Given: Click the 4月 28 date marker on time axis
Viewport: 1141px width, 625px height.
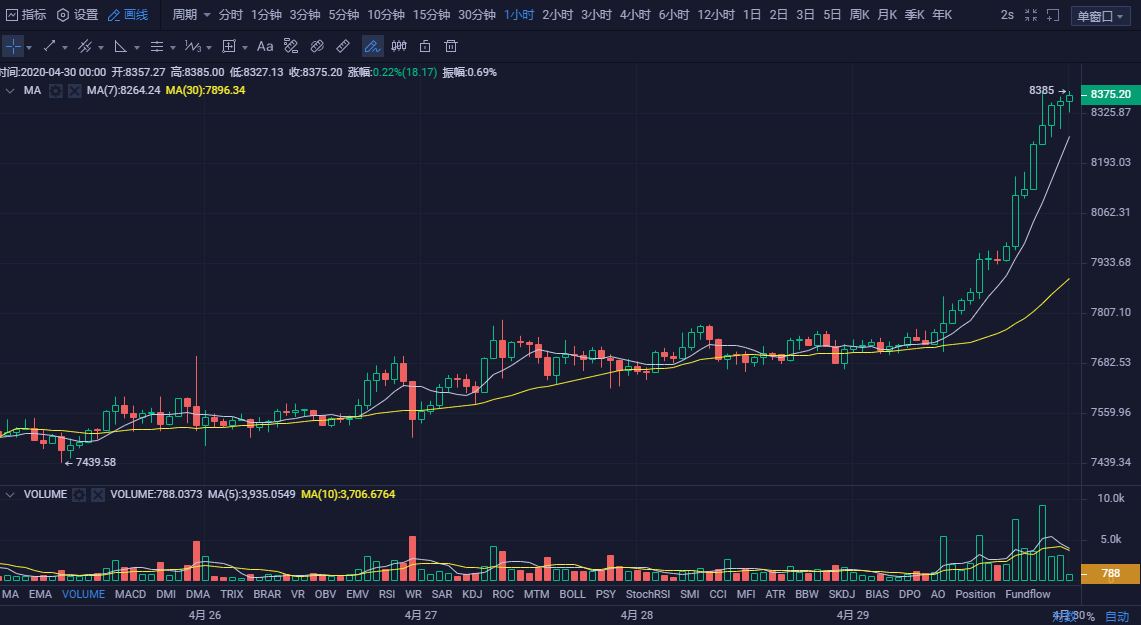Looking at the screenshot, I should (x=637, y=615).
